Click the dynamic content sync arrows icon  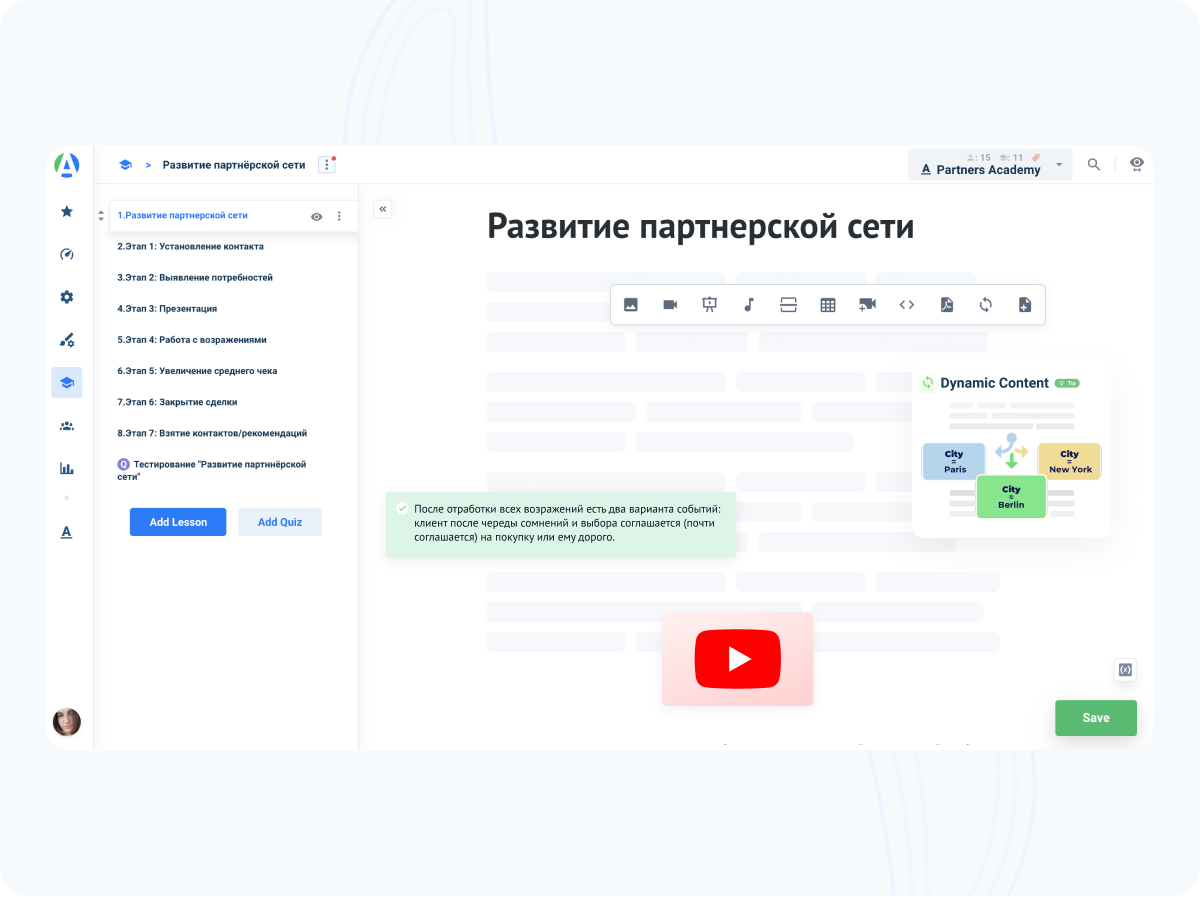pyautogui.click(x=986, y=305)
